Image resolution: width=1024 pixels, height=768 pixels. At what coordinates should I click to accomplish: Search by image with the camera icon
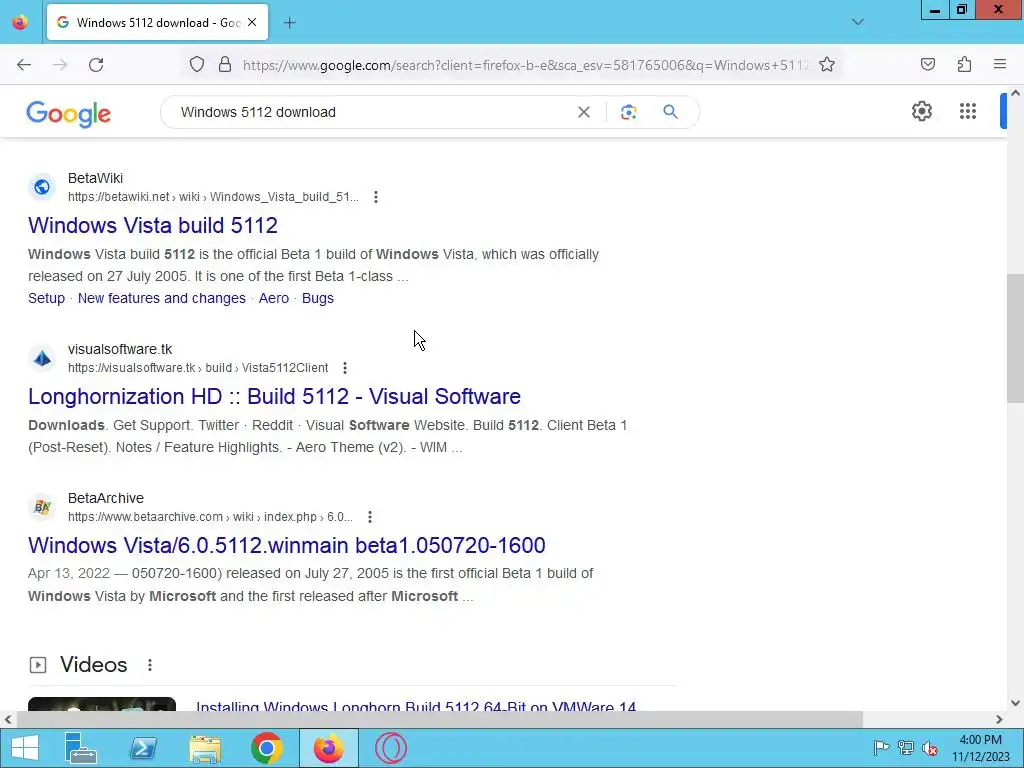628,112
